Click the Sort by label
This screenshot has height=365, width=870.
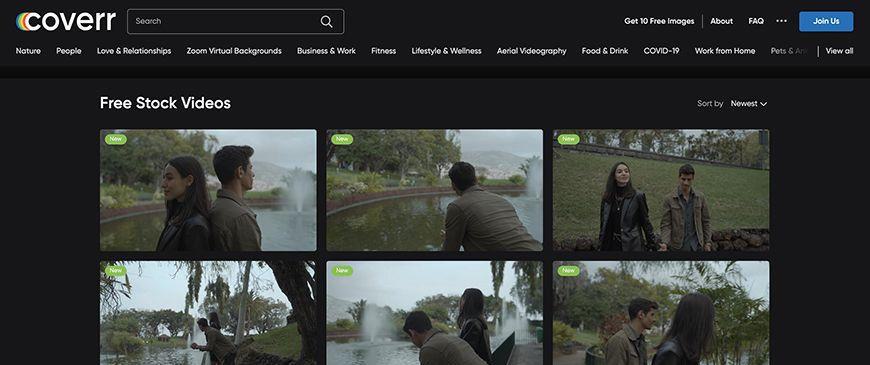pyautogui.click(x=710, y=104)
